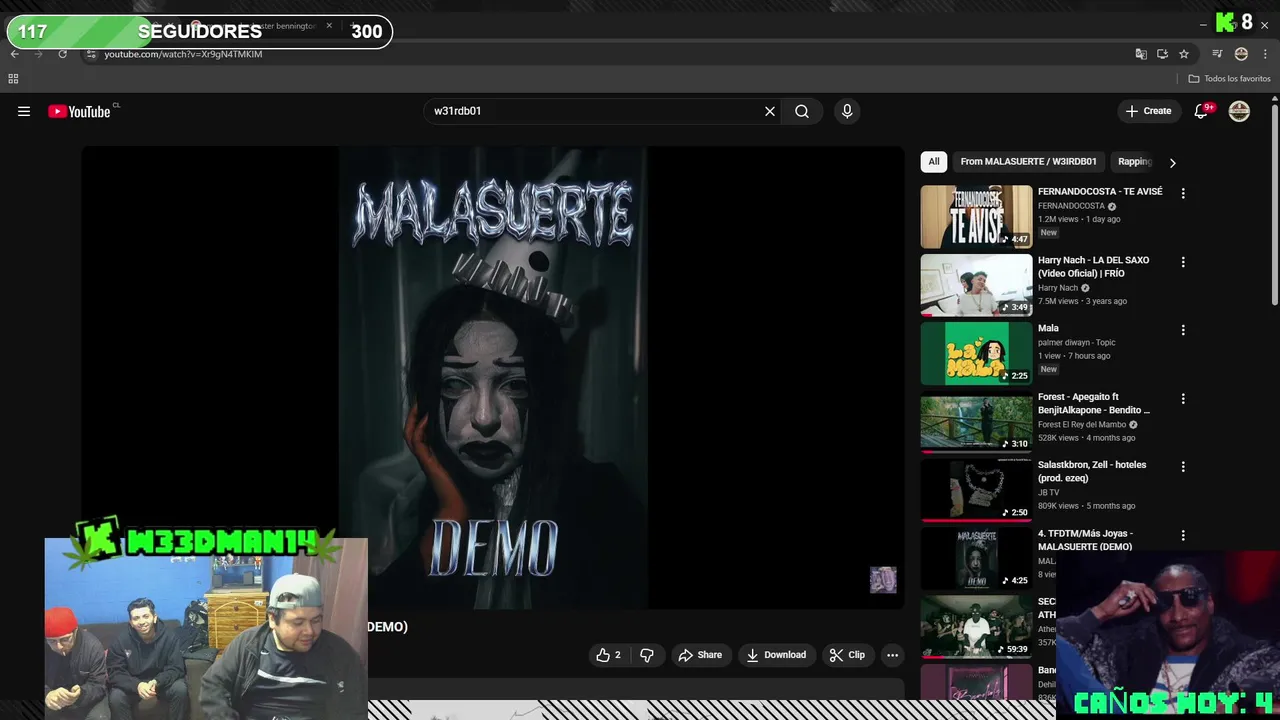Close the browser tab
Viewport: 1280px width, 720px height.
329,26
